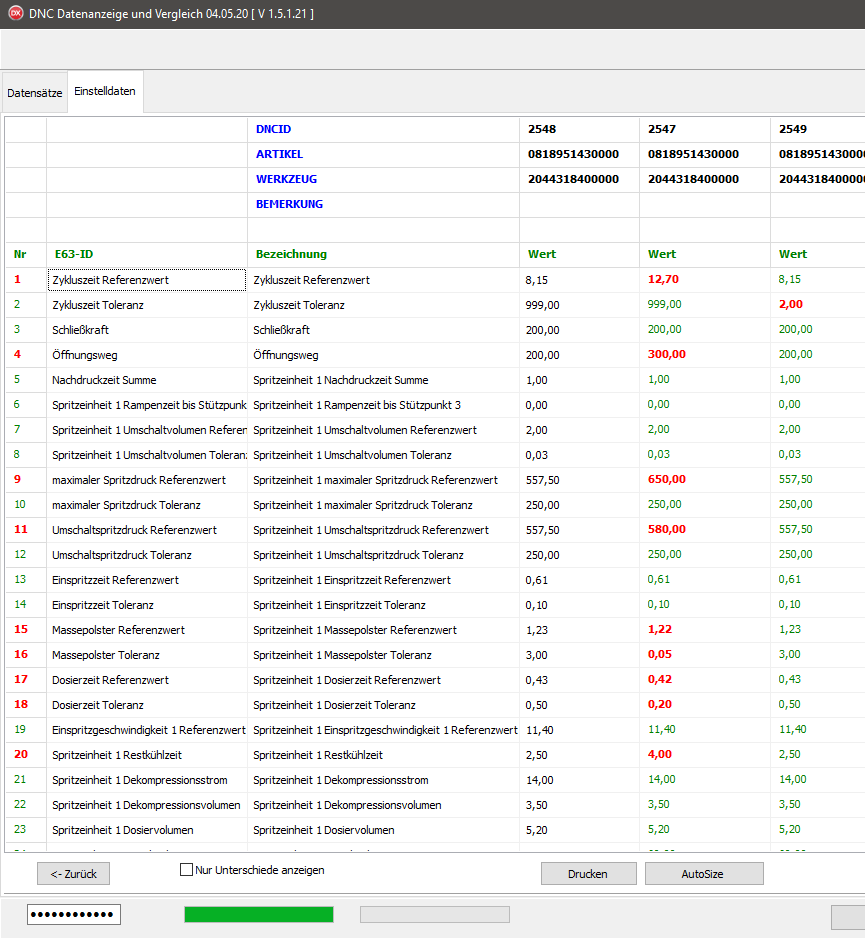Click the green progress bar
The height and width of the screenshot is (938, 865).
tap(258, 914)
